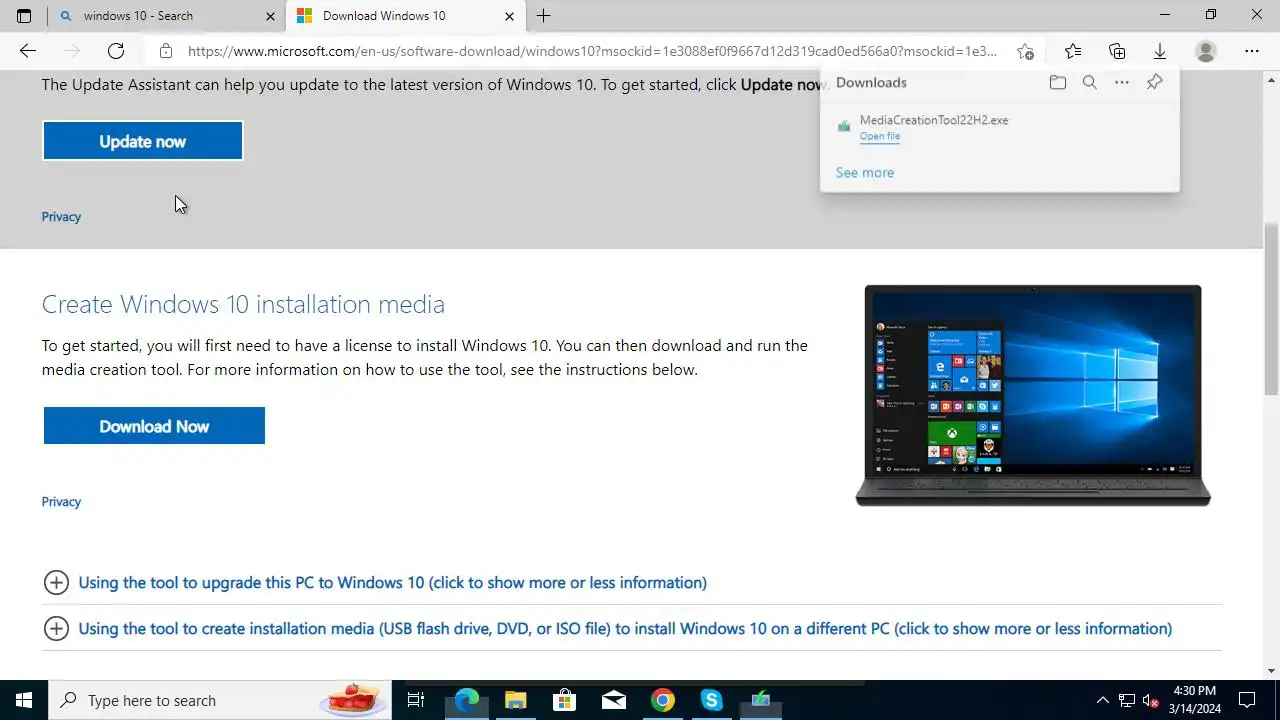Open Edge Settings and more menu
This screenshot has height=720, width=1280.
1252,51
